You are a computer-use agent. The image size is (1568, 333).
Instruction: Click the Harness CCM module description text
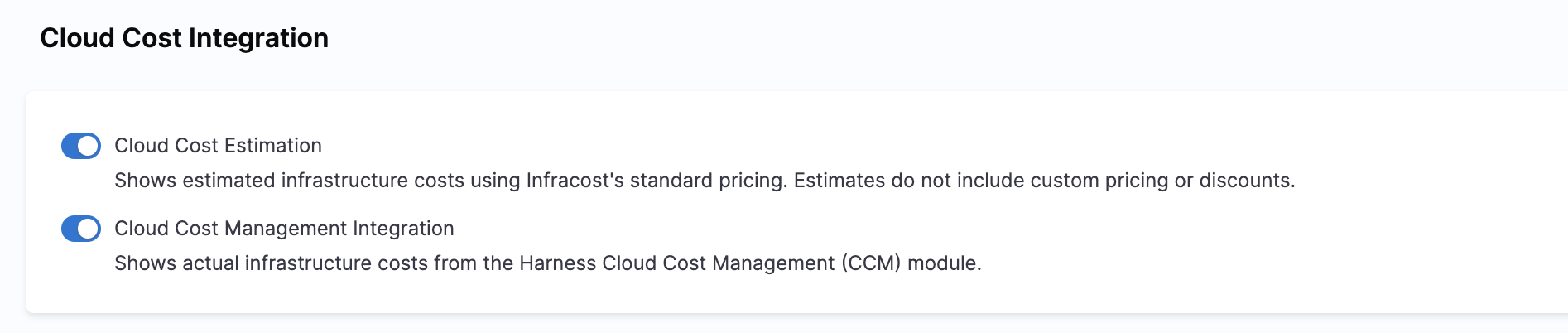(547, 263)
